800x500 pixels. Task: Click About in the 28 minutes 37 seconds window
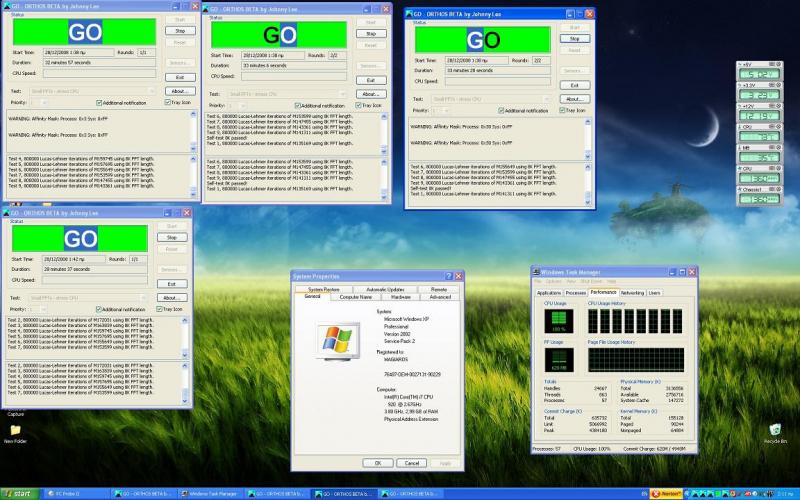[x=171, y=297]
